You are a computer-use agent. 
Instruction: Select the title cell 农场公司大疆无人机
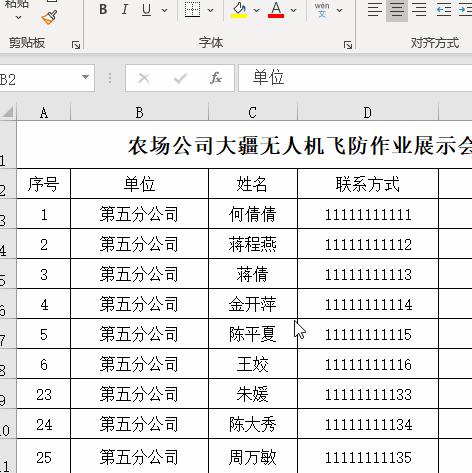[244, 145]
